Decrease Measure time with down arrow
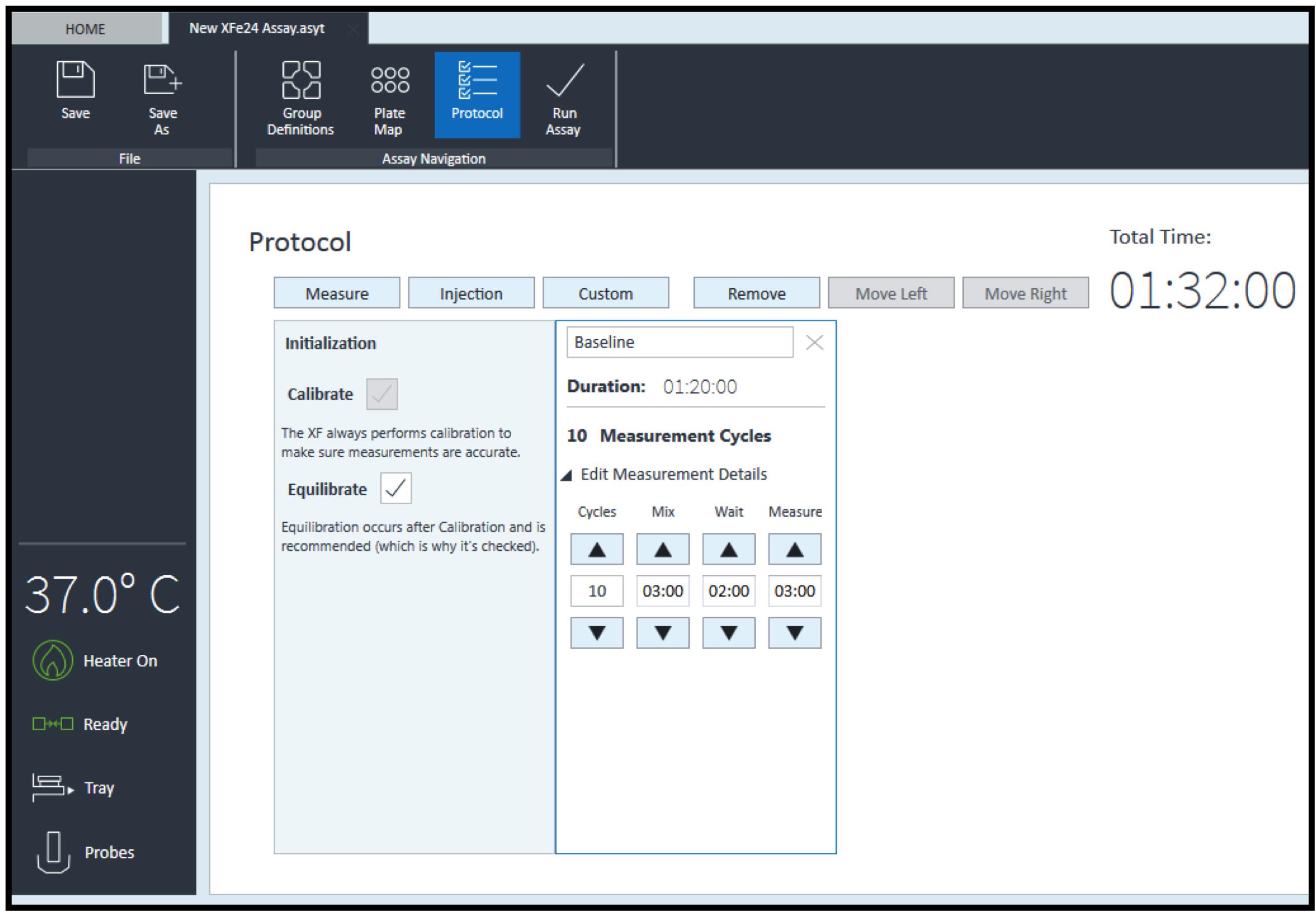The height and width of the screenshot is (912, 1316). point(795,632)
